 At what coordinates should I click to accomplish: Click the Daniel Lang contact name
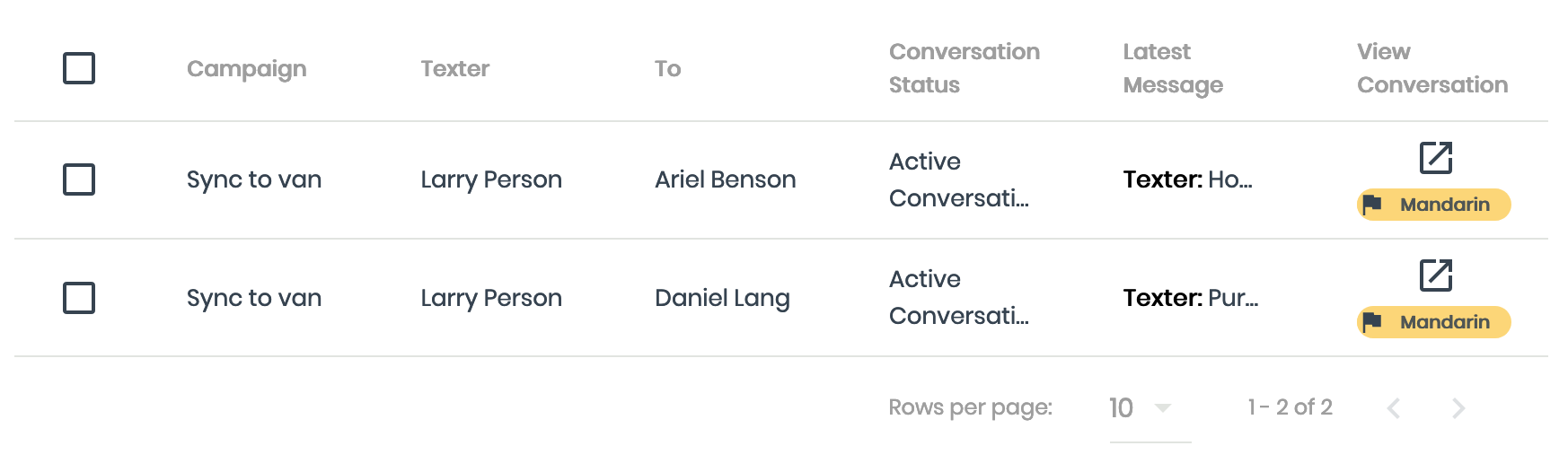722,298
